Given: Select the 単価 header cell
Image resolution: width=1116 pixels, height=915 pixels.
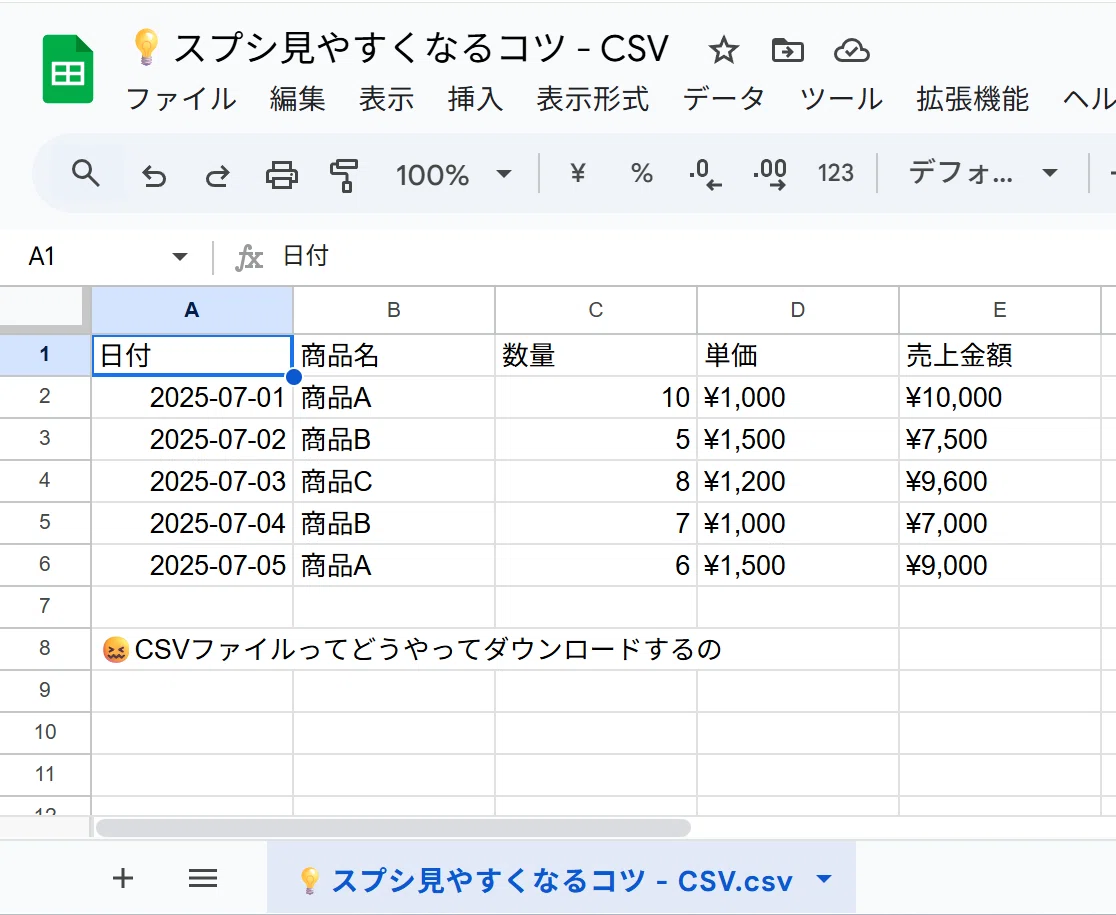Looking at the screenshot, I should point(798,355).
